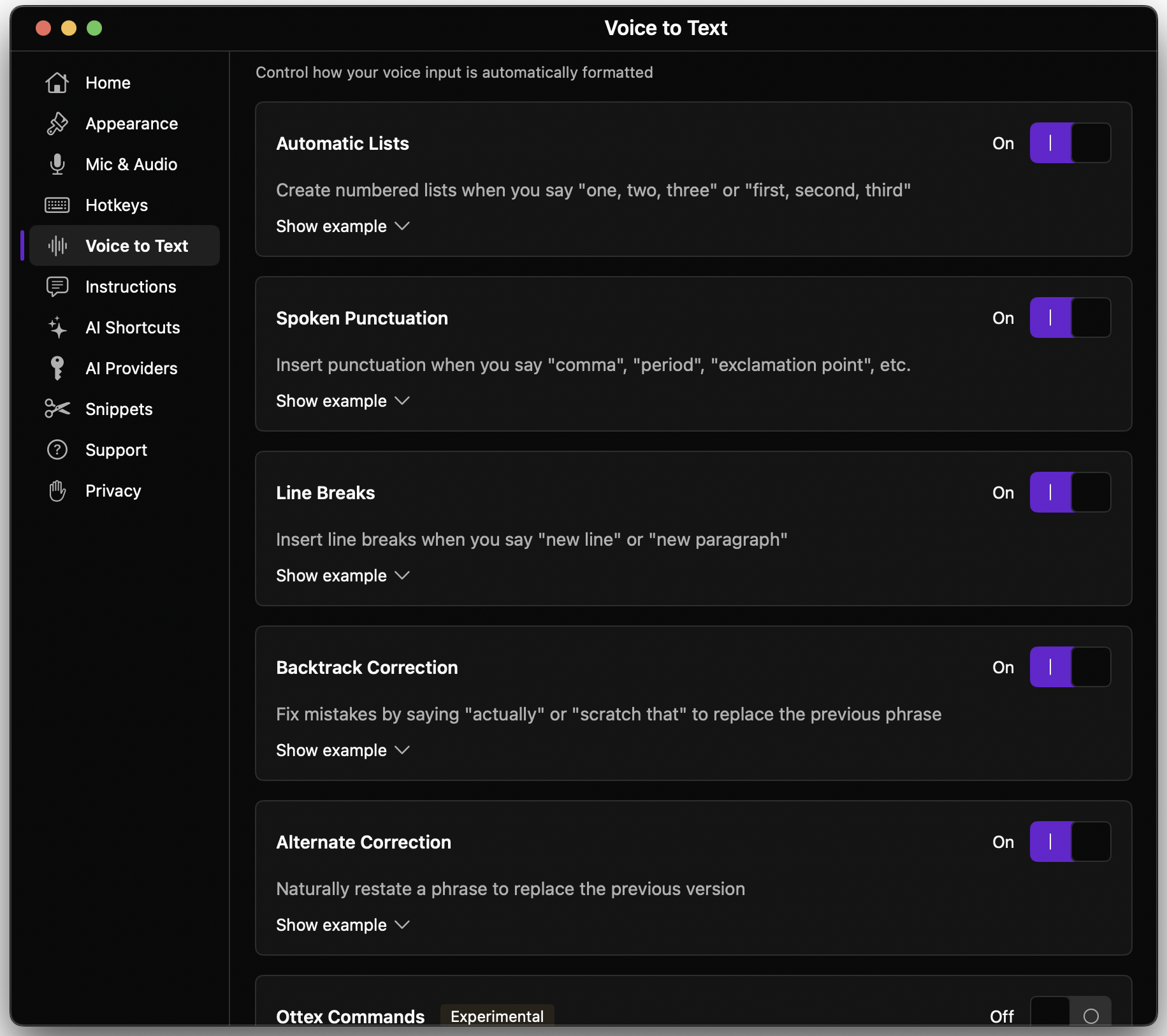1167x1036 pixels.
Task: Click the AI Providers key icon
Action: 57,368
